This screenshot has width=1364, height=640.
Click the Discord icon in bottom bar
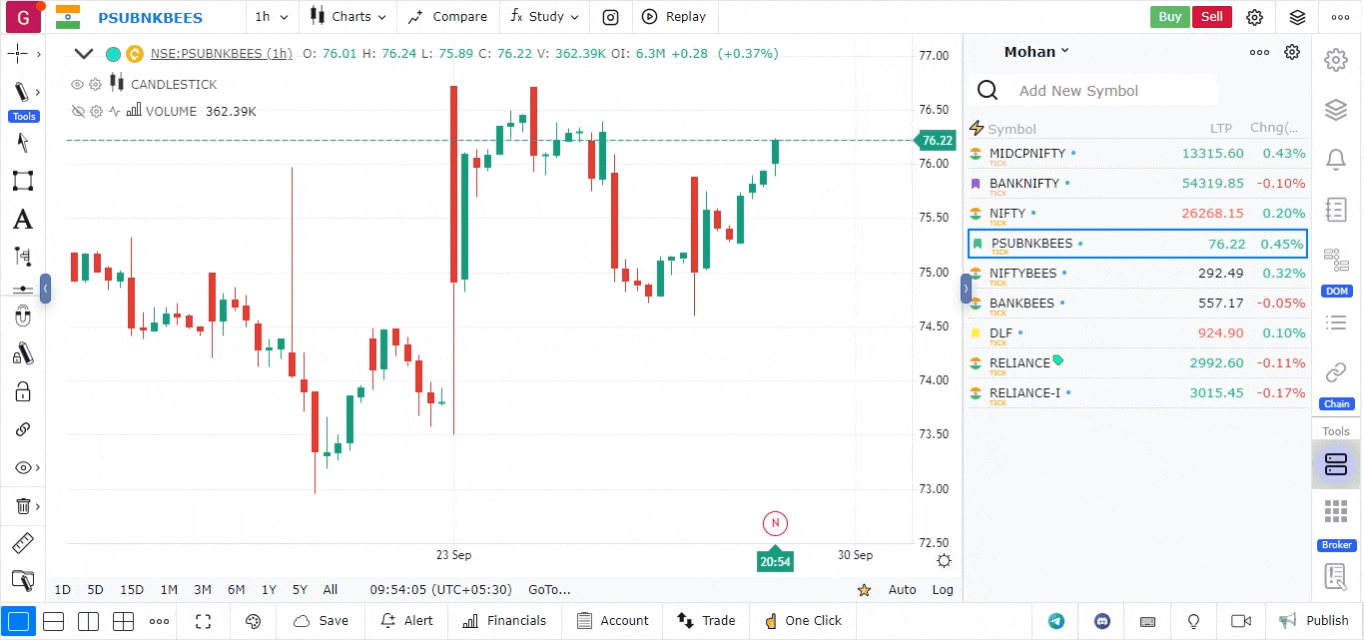pos(1102,621)
